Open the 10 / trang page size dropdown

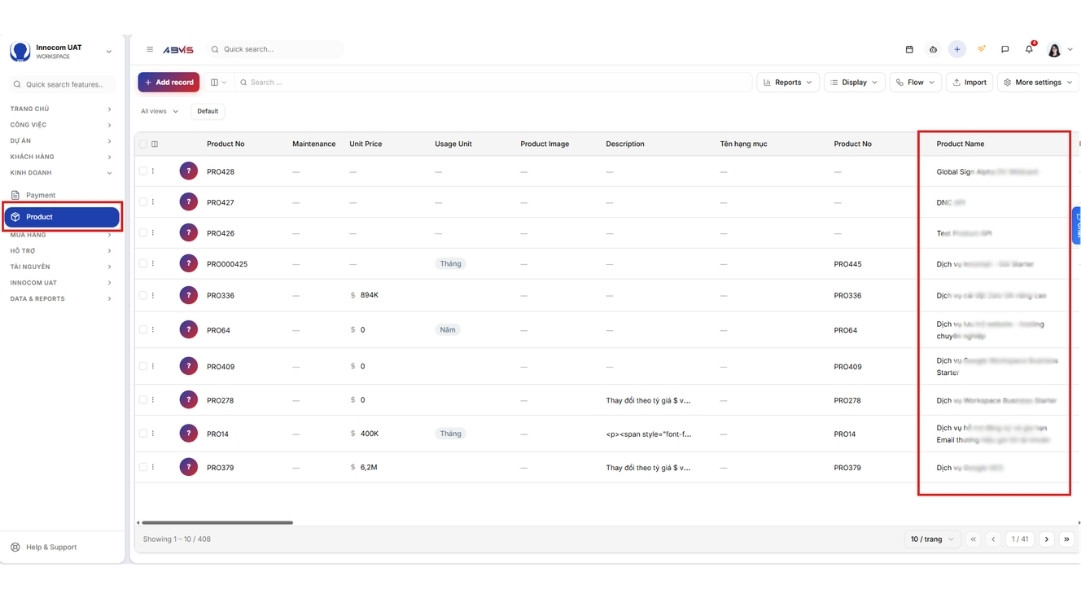click(931, 539)
